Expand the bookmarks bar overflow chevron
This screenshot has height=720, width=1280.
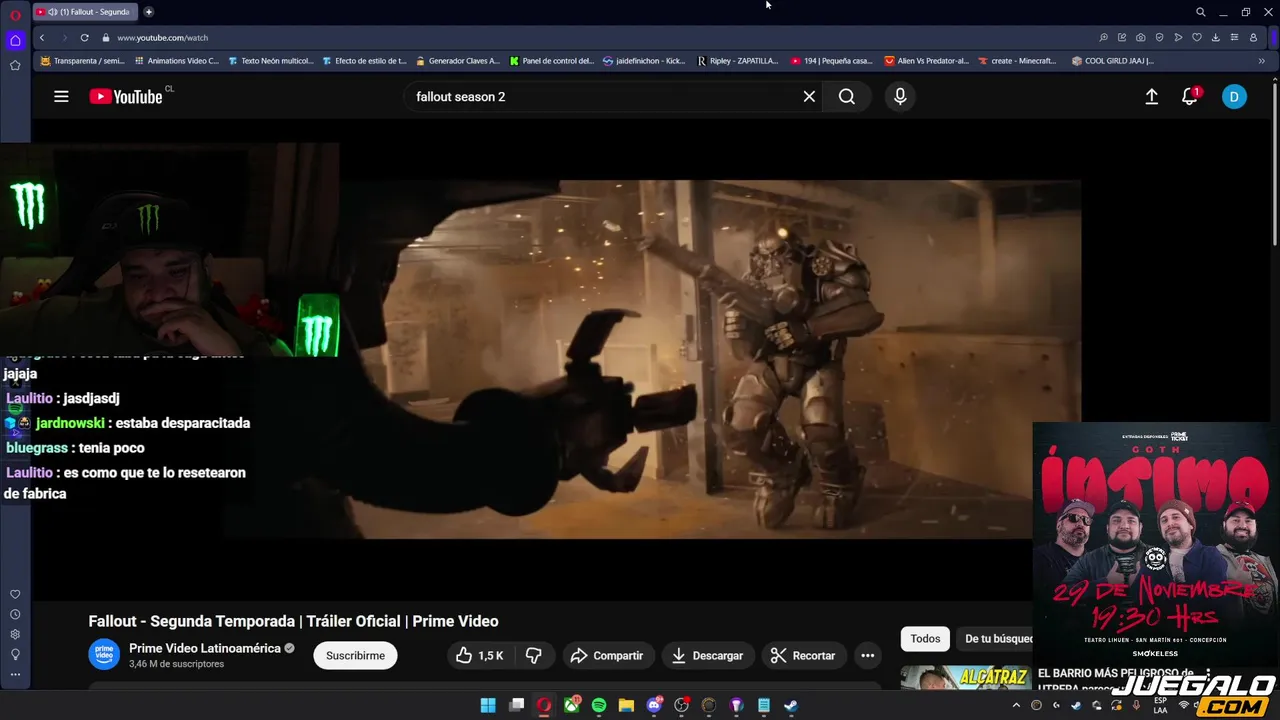point(1261,61)
